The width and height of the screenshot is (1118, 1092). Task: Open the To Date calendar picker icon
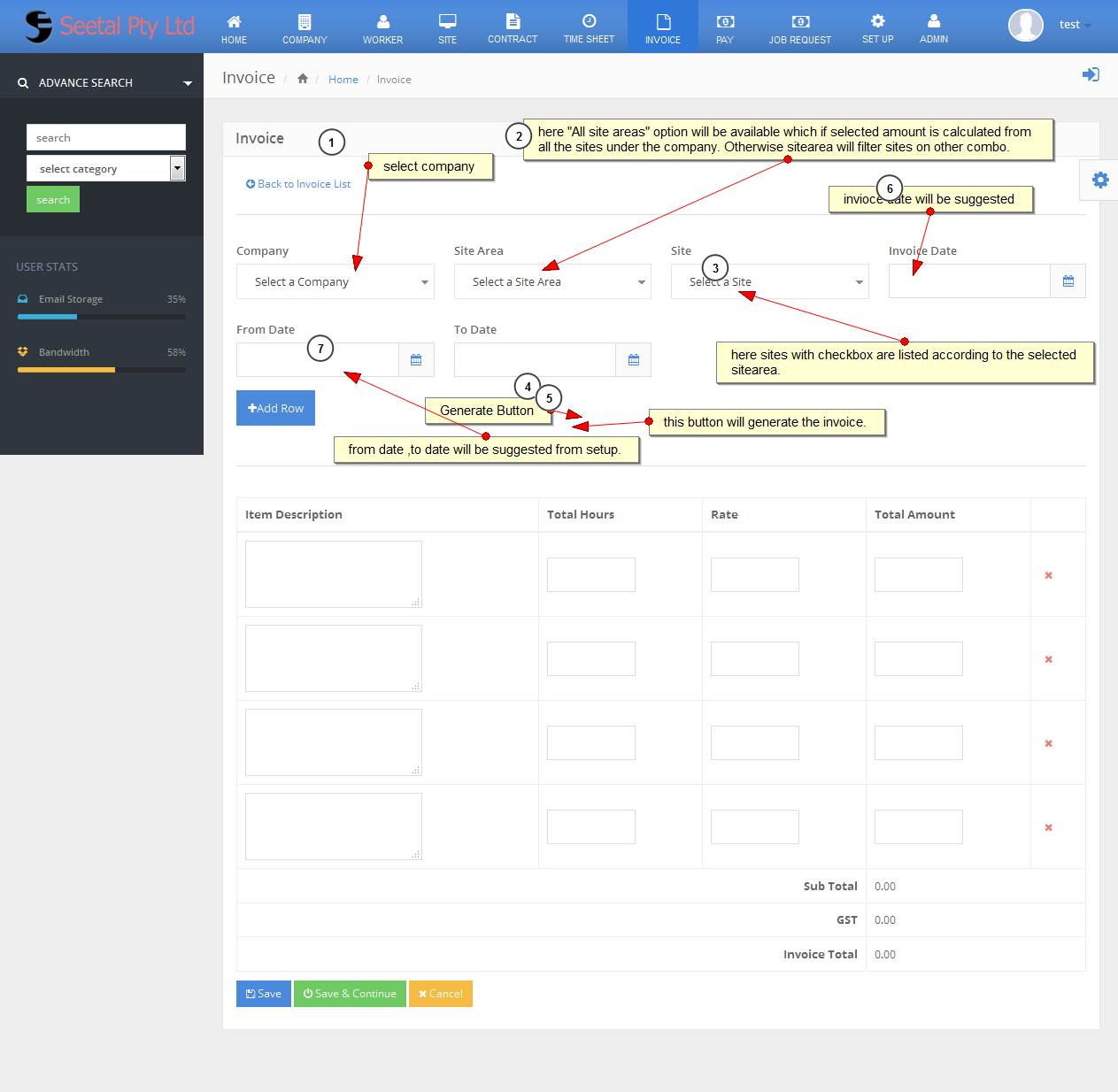[633, 360]
